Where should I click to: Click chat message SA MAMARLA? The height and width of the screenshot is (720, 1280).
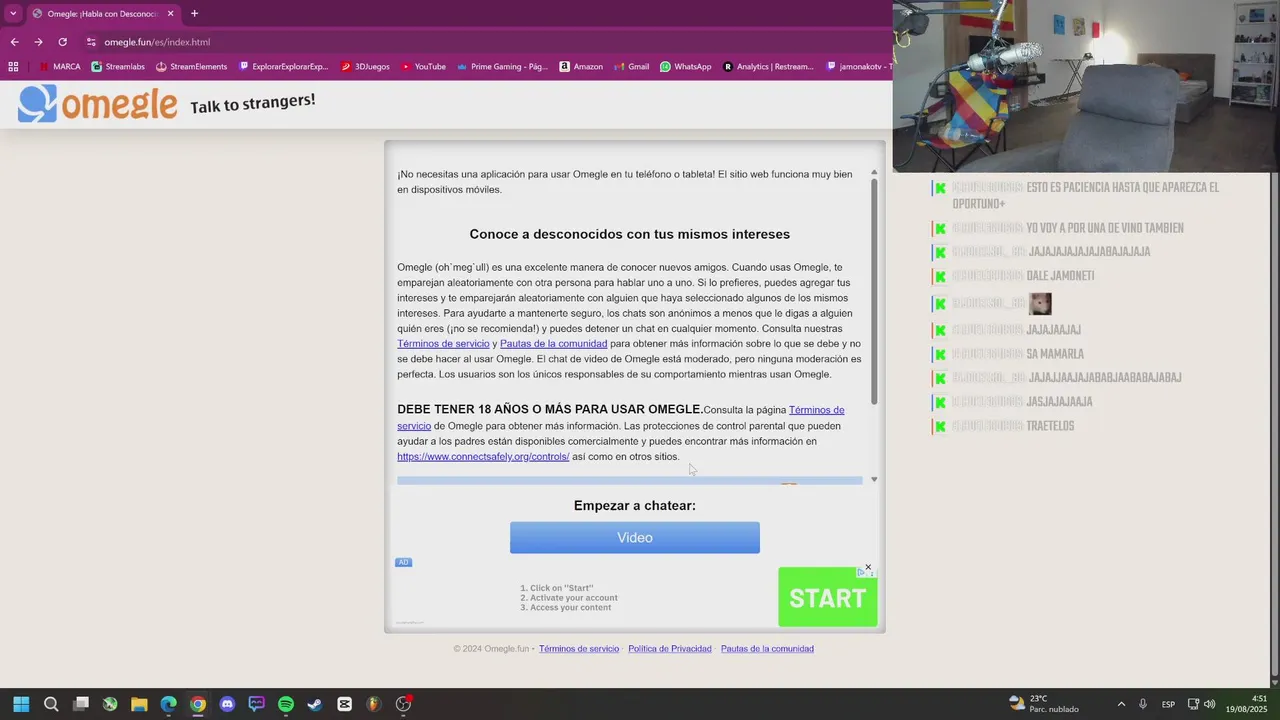(1055, 354)
